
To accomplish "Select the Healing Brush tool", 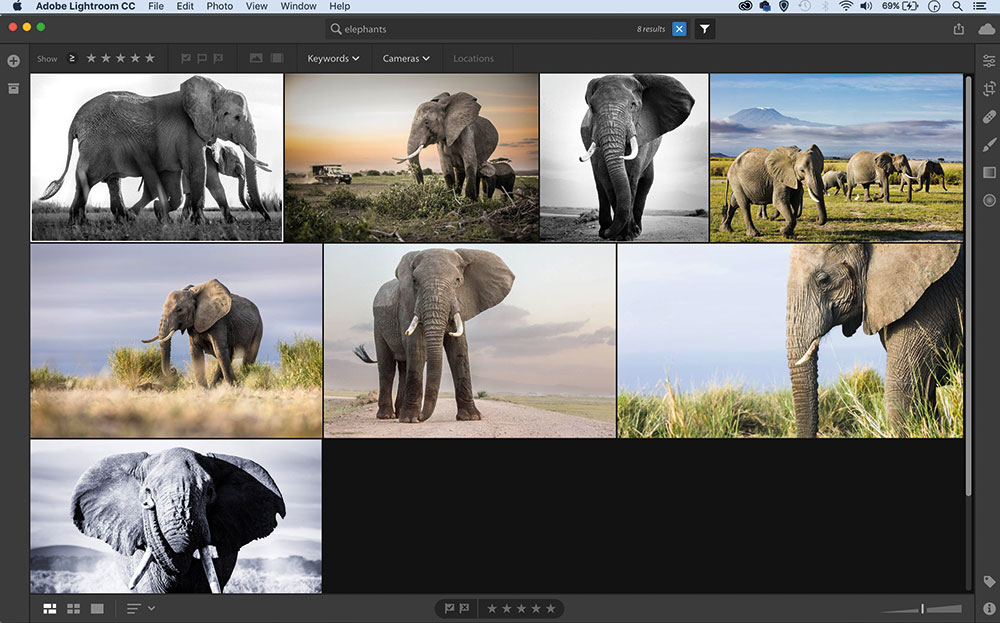I will click(x=989, y=117).
